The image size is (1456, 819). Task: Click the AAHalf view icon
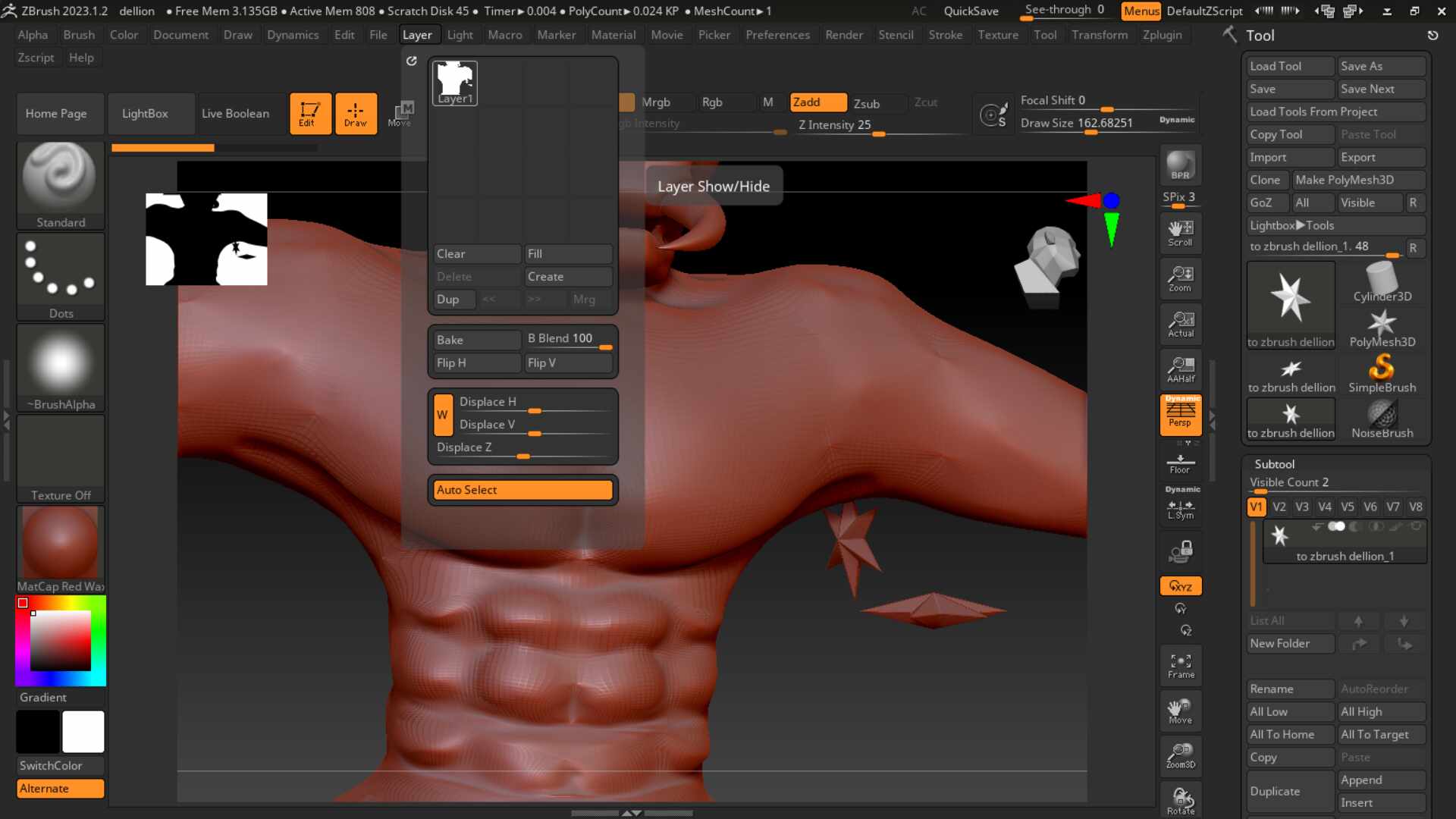1180,369
